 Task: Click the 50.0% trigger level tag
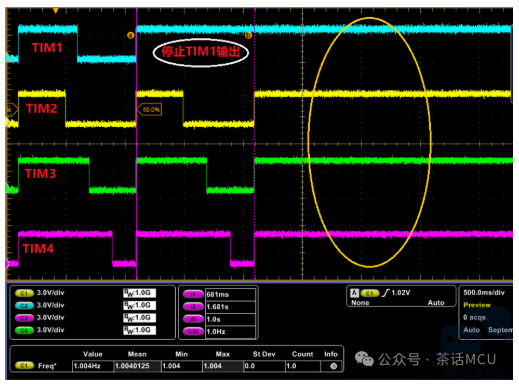149,109
